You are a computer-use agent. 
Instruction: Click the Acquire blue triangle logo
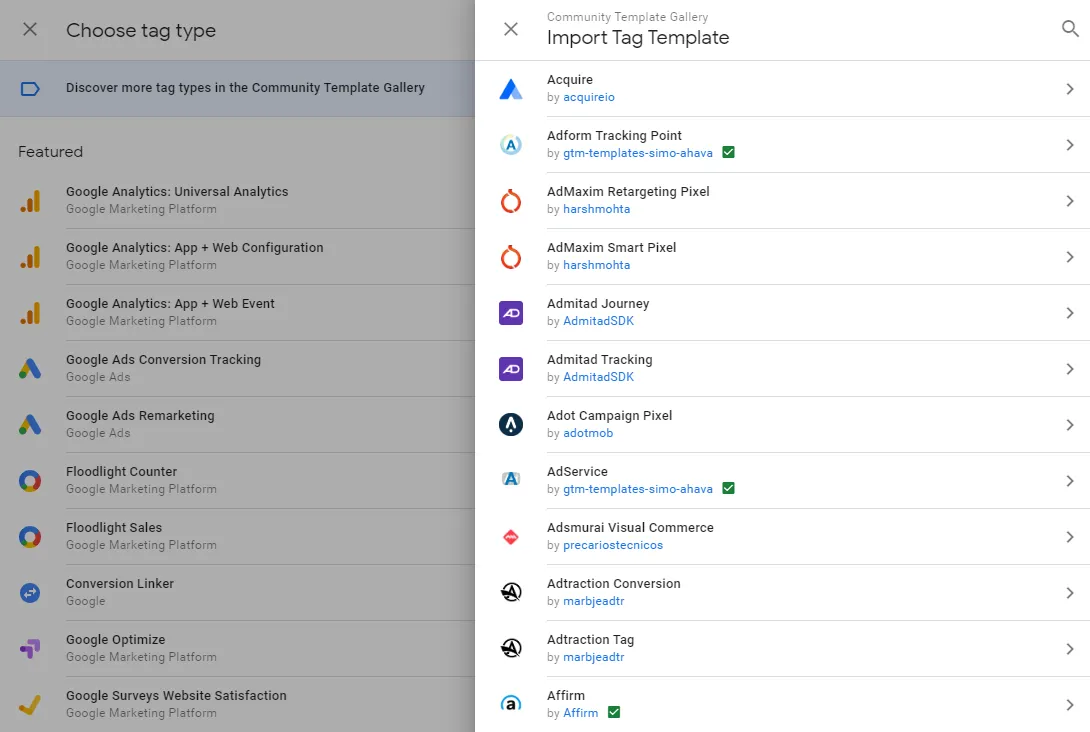click(x=511, y=89)
